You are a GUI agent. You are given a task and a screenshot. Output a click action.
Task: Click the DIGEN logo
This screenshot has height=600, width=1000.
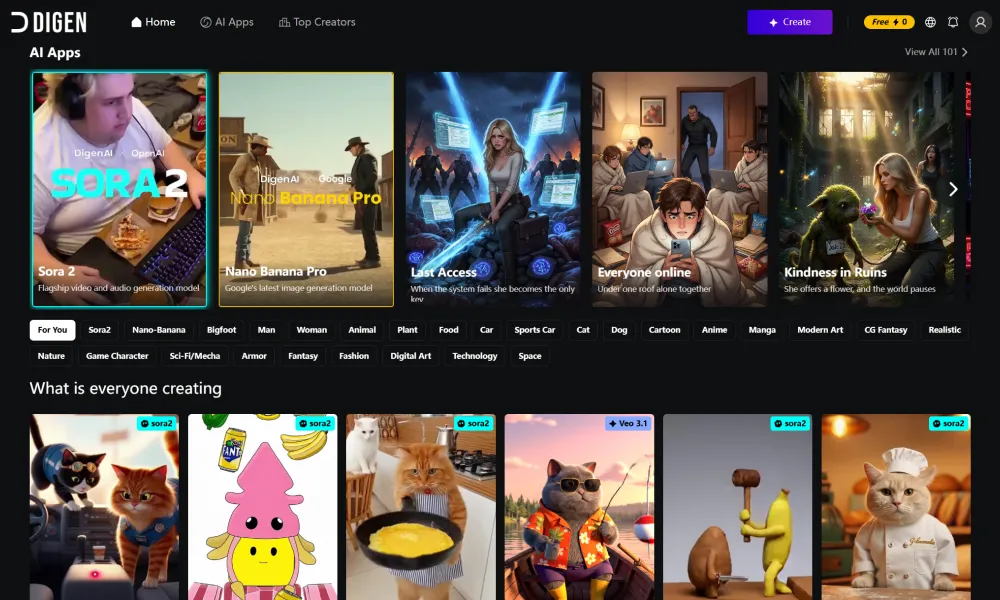click(49, 22)
